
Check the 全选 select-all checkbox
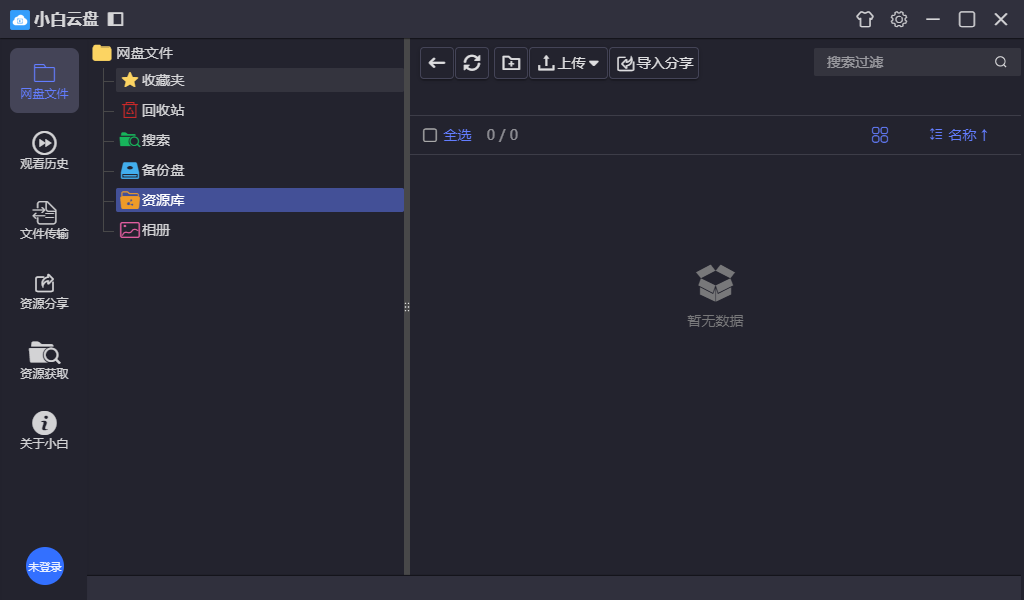coord(430,135)
